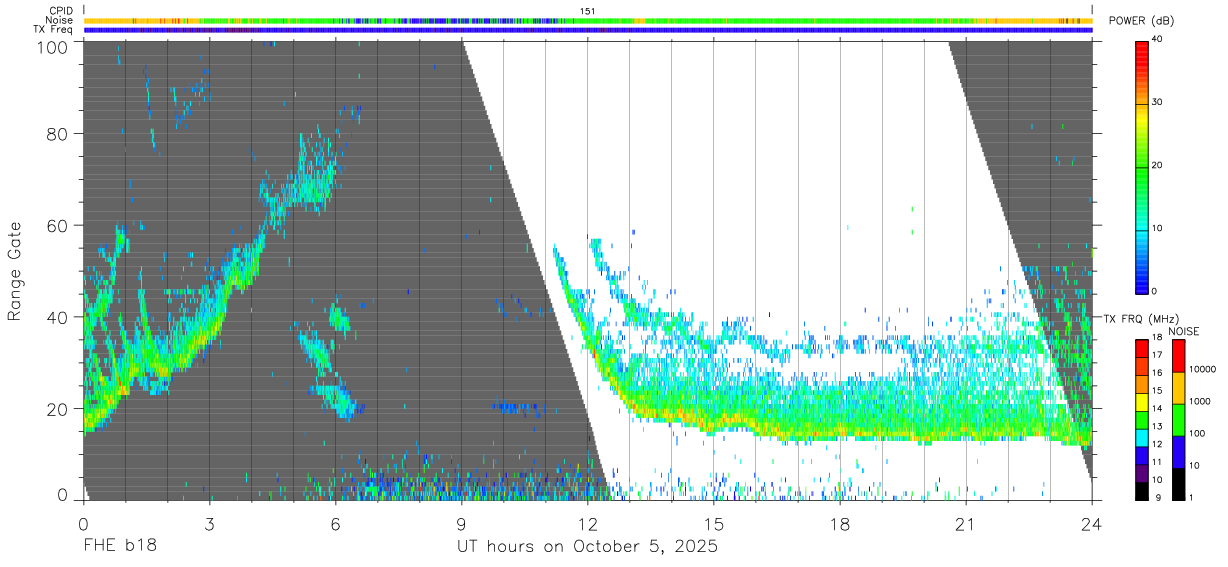The height and width of the screenshot is (567, 1228).
Task: Click the 'UT hours on October 5, 2025' label
Action: pyautogui.click(x=587, y=548)
